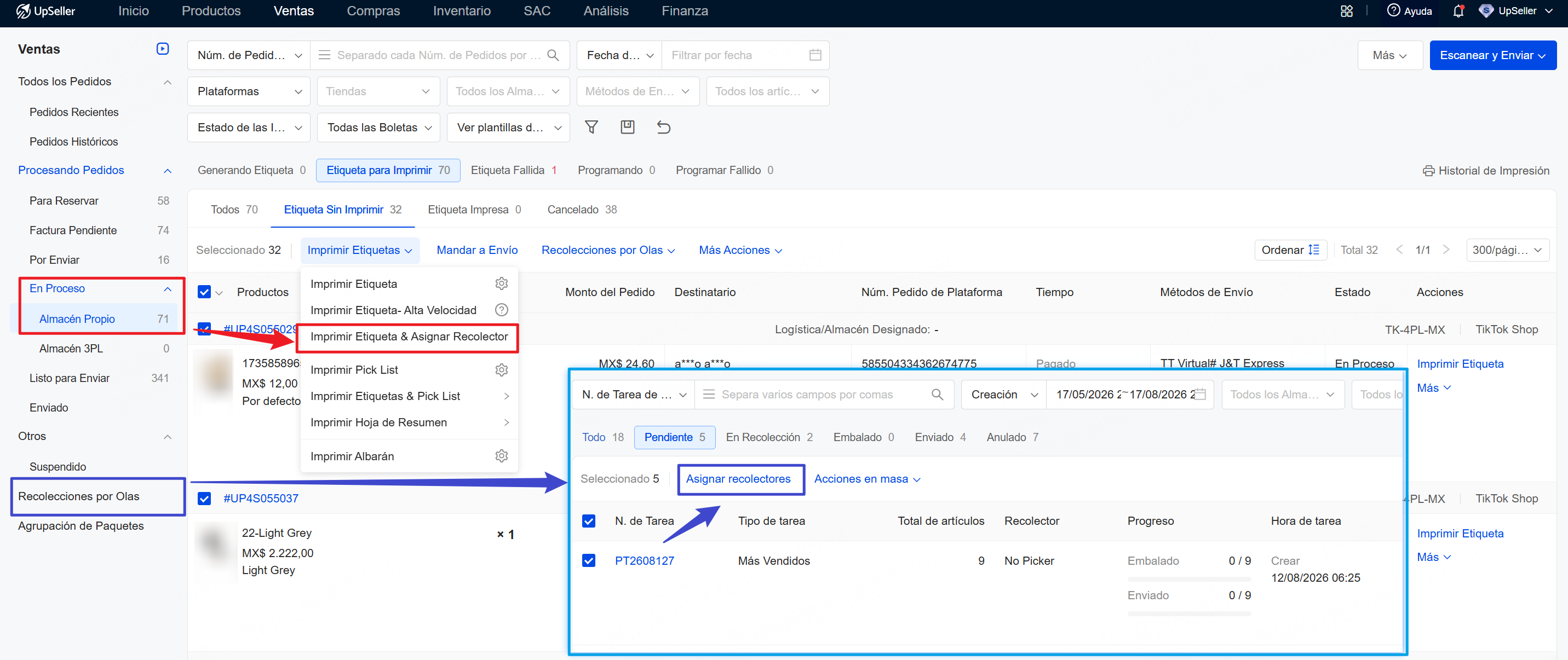Go to the next page arrow
Image resolution: width=1568 pixels, height=660 pixels.
coord(1446,250)
